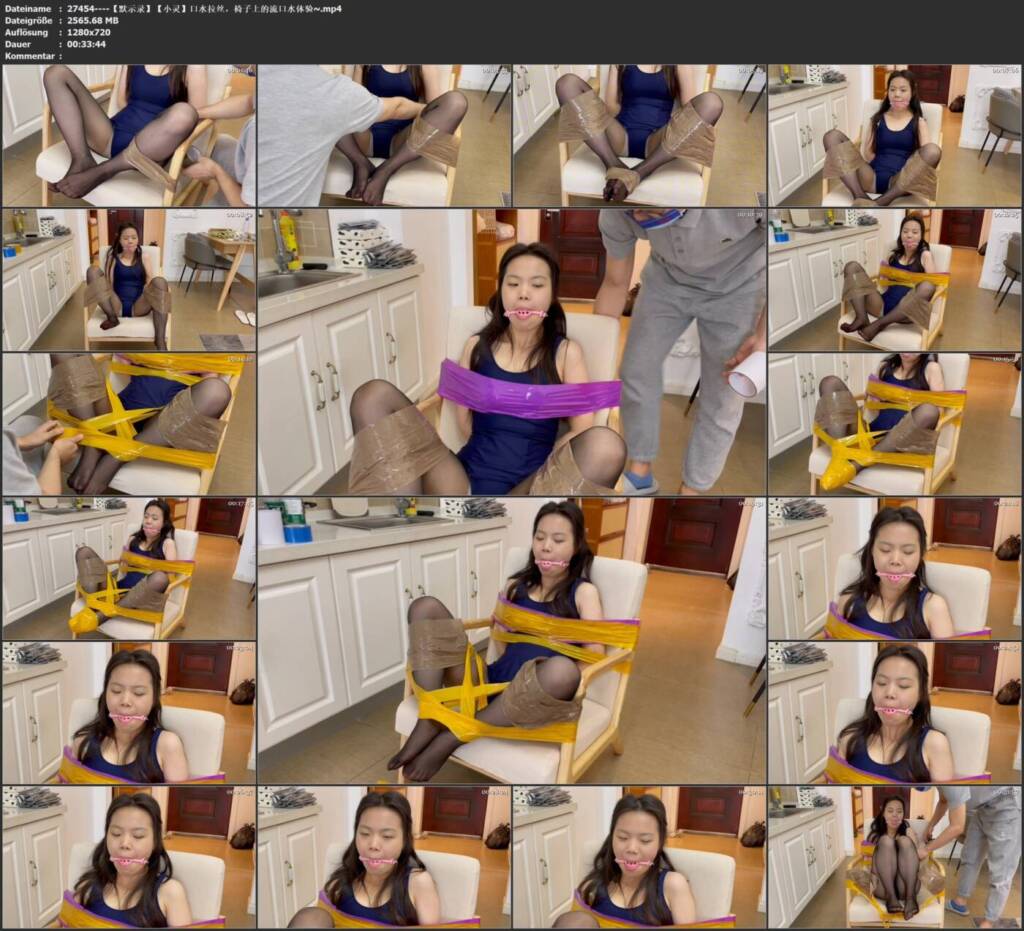Click the Auflösung label
The height and width of the screenshot is (931, 1024).
tap(27, 32)
